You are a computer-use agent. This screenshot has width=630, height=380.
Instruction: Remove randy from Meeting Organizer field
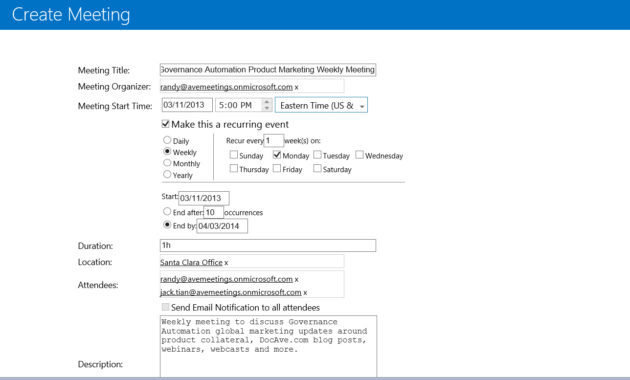[297, 87]
